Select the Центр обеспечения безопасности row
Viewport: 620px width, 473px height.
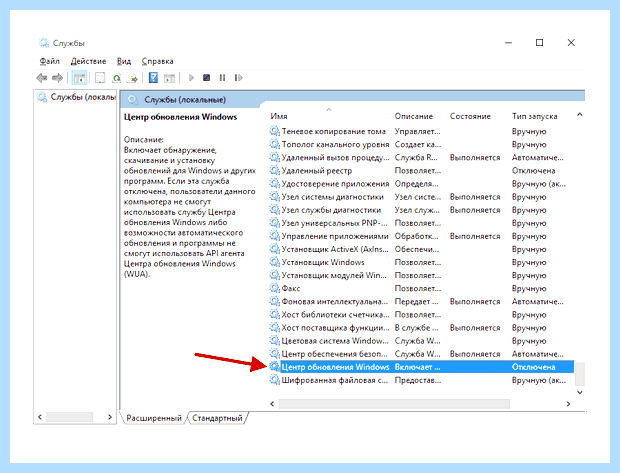coord(422,354)
